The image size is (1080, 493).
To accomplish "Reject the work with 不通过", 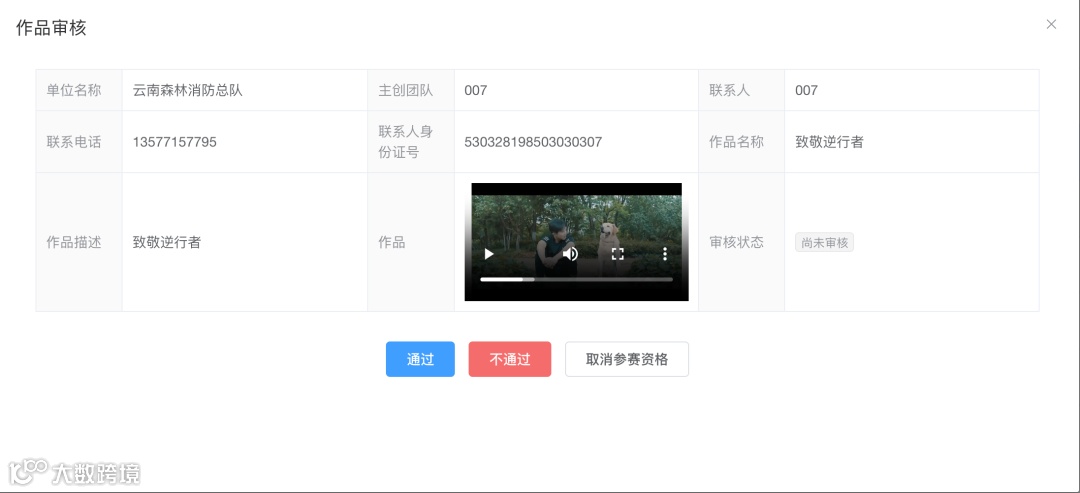I will point(510,359).
